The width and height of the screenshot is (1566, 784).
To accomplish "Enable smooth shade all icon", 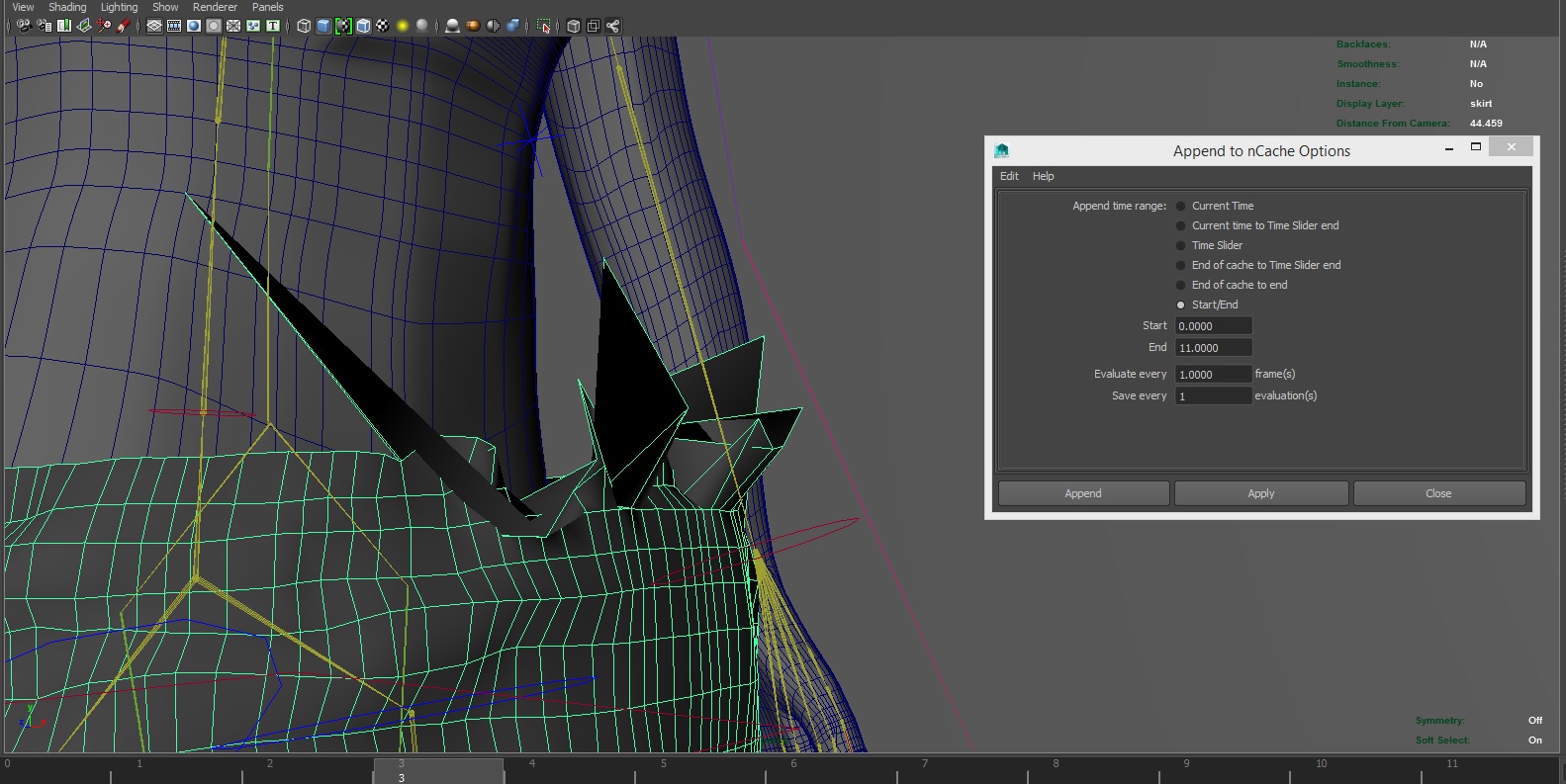I will [x=323, y=26].
